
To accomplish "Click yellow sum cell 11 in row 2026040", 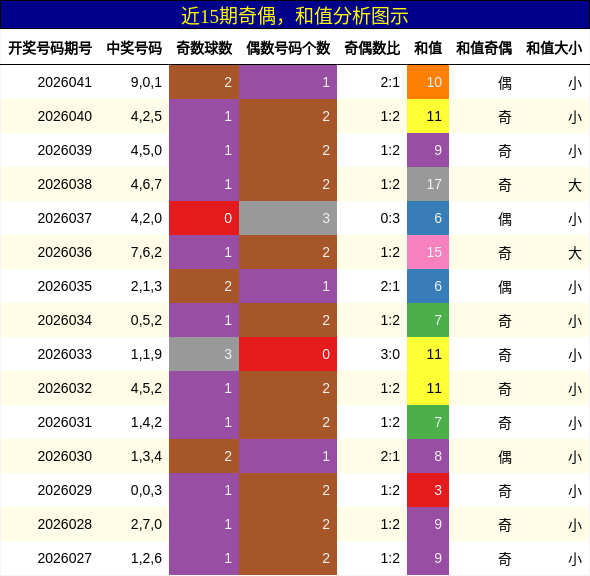I will [428, 116].
